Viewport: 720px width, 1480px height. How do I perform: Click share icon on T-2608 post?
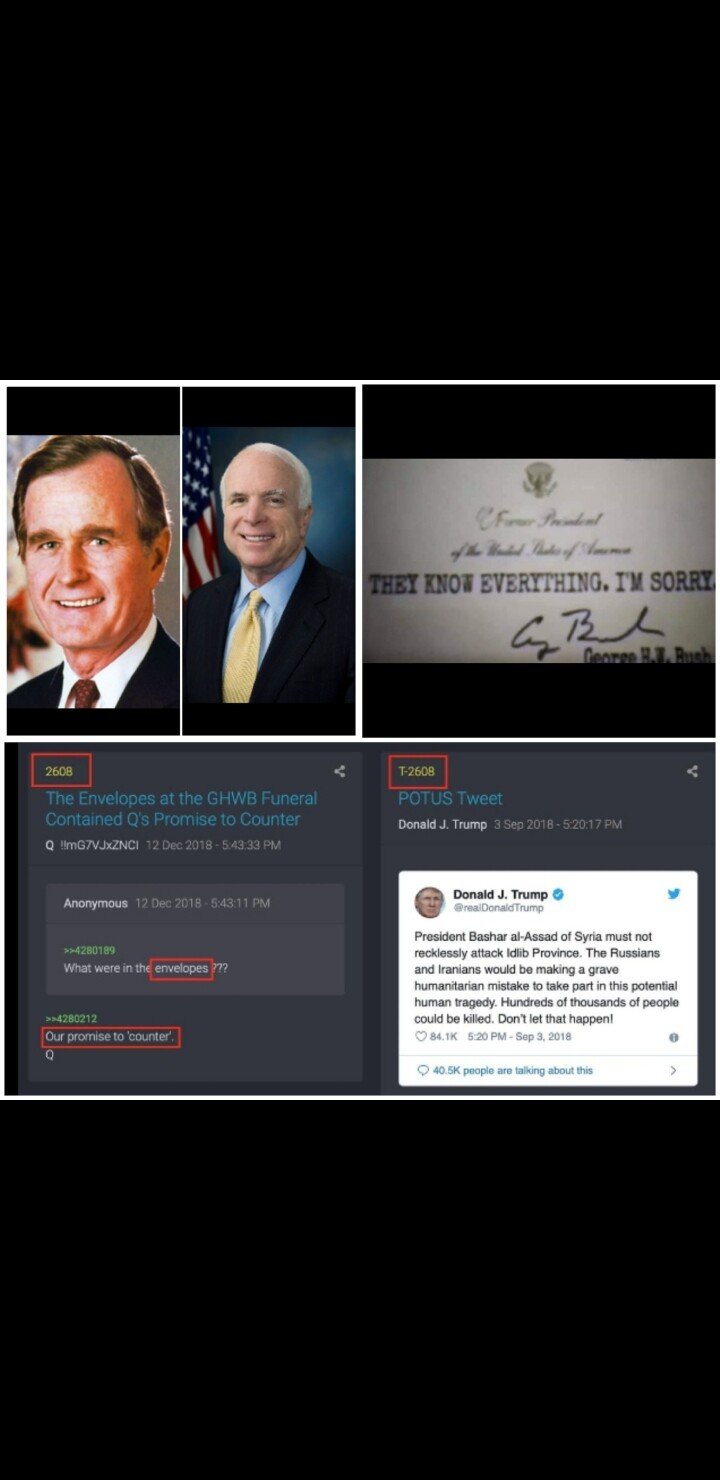[692, 771]
